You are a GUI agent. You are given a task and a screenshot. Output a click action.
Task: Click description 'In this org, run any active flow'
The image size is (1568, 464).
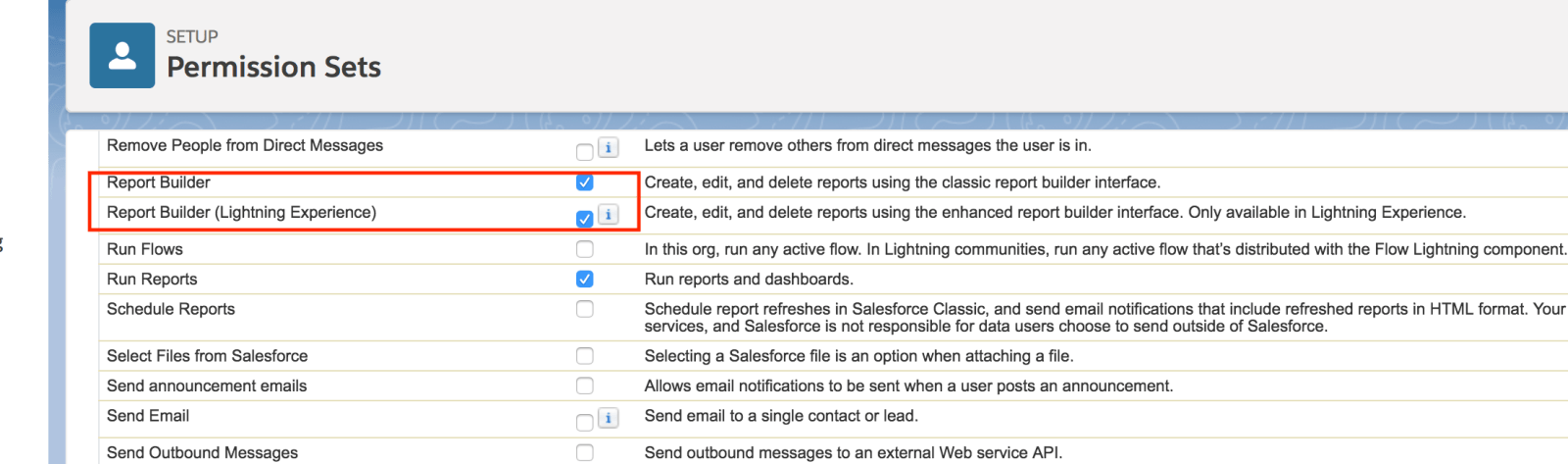coord(1105,249)
